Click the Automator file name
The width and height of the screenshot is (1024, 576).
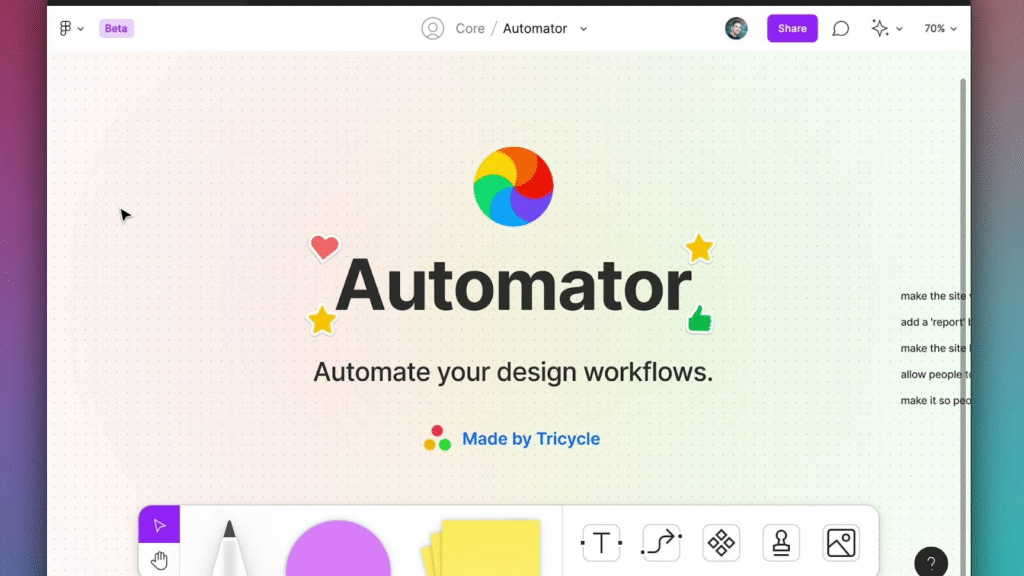click(x=534, y=29)
